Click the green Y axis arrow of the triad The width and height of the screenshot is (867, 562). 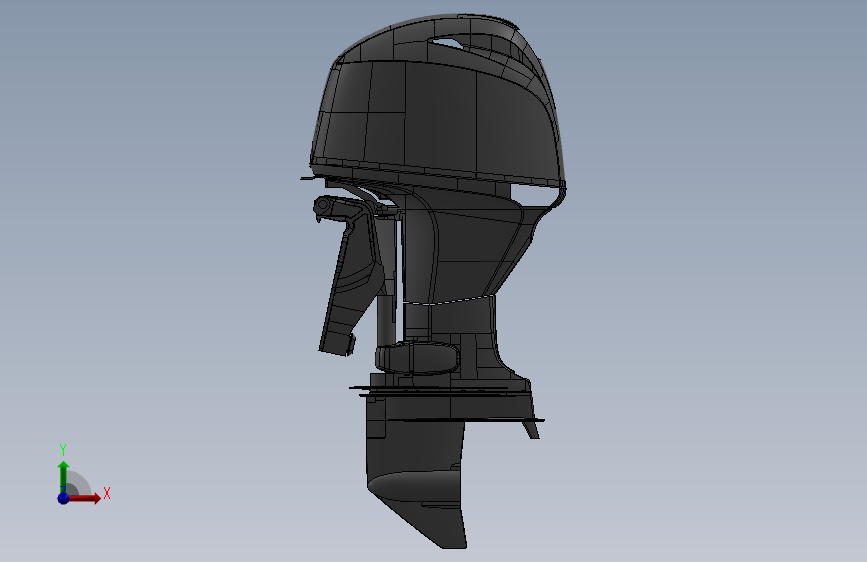64,476
